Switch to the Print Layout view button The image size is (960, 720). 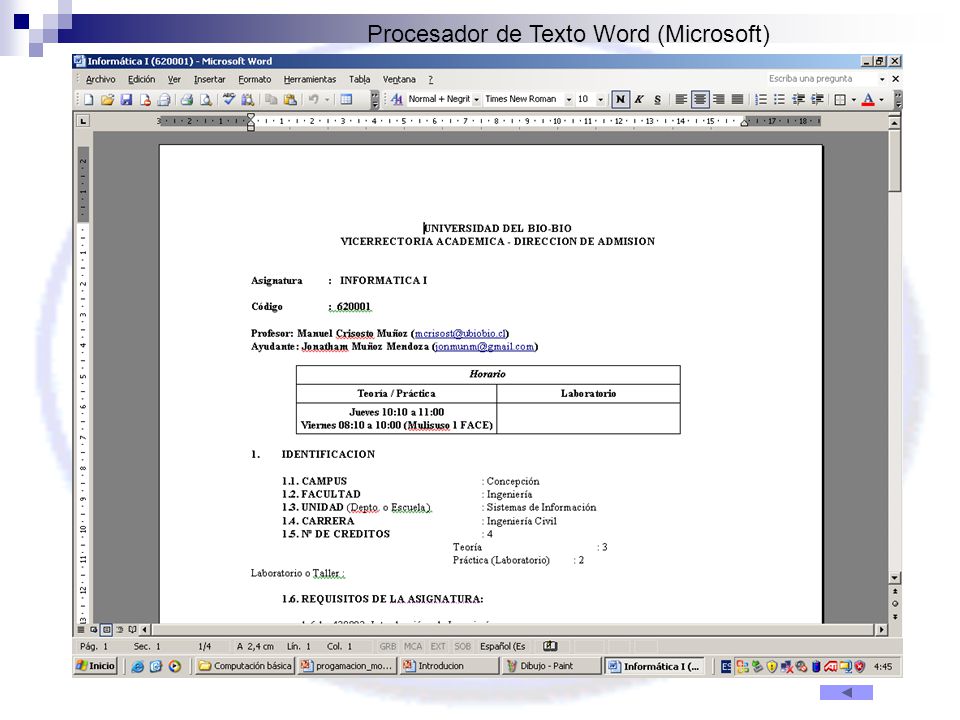(x=107, y=629)
